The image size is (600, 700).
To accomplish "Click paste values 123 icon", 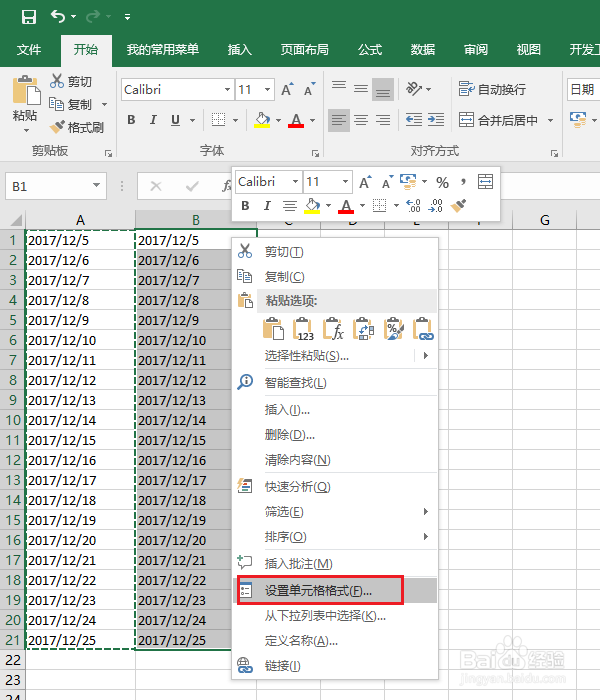I will [303, 329].
